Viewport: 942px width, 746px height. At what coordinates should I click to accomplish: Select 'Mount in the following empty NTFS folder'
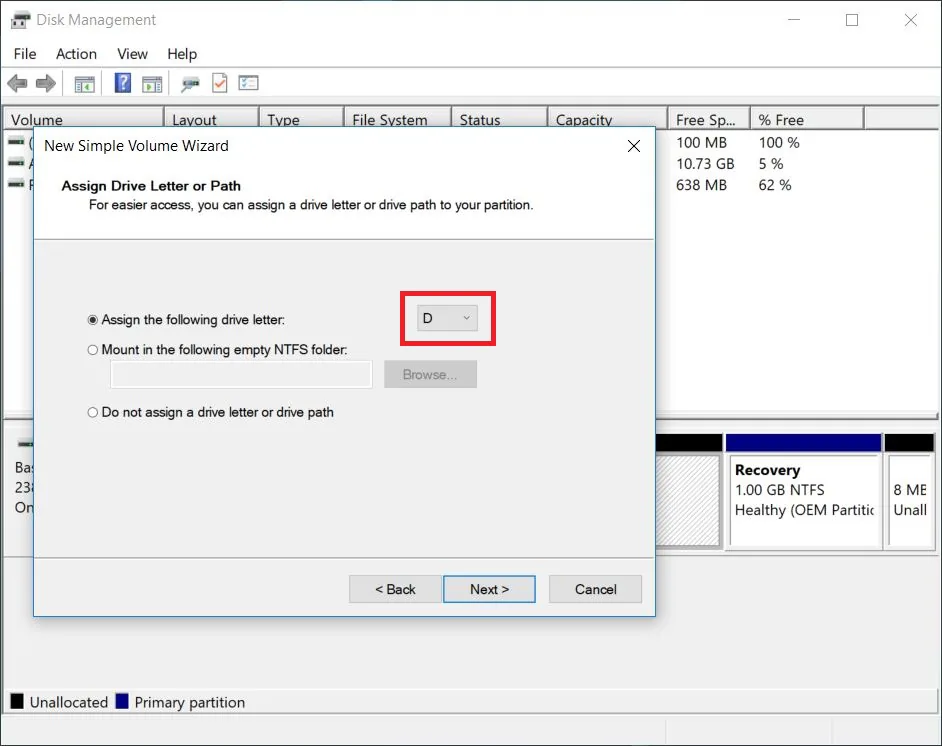pyautogui.click(x=93, y=350)
